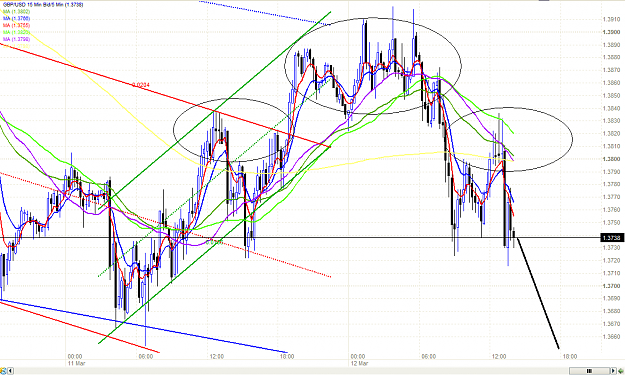Image resolution: width=625 pixels, height=375 pixels.
Task: Click the 1.3910 price axis label
Action: (611, 19)
